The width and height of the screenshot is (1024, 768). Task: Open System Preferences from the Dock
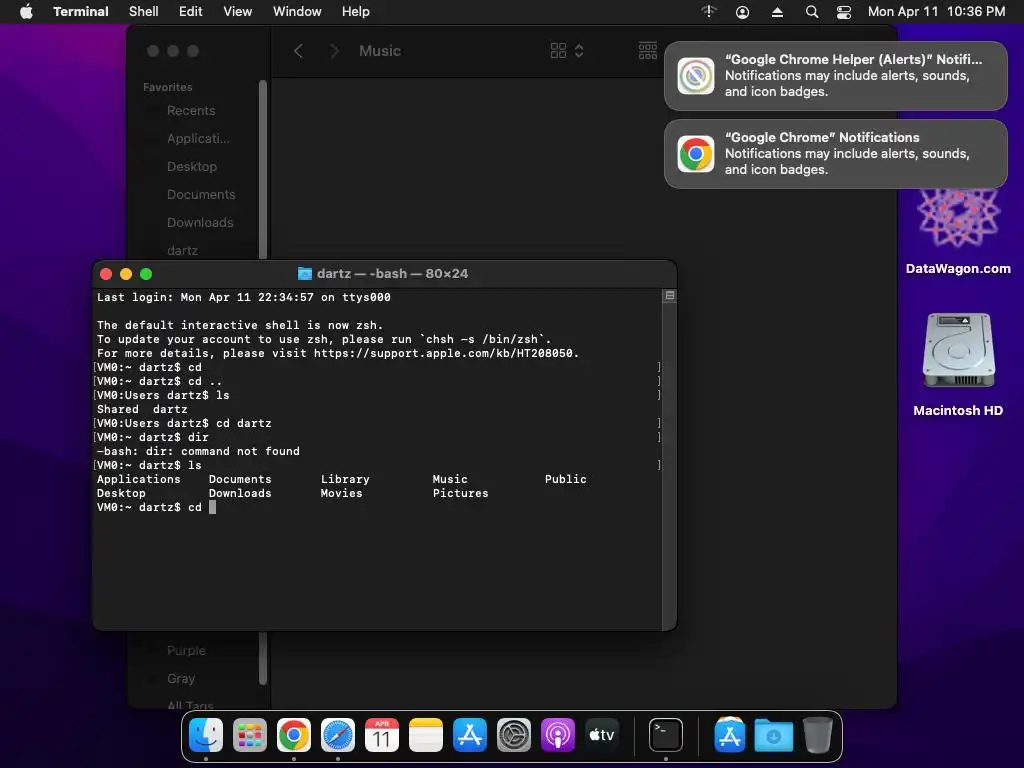[x=514, y=735]
